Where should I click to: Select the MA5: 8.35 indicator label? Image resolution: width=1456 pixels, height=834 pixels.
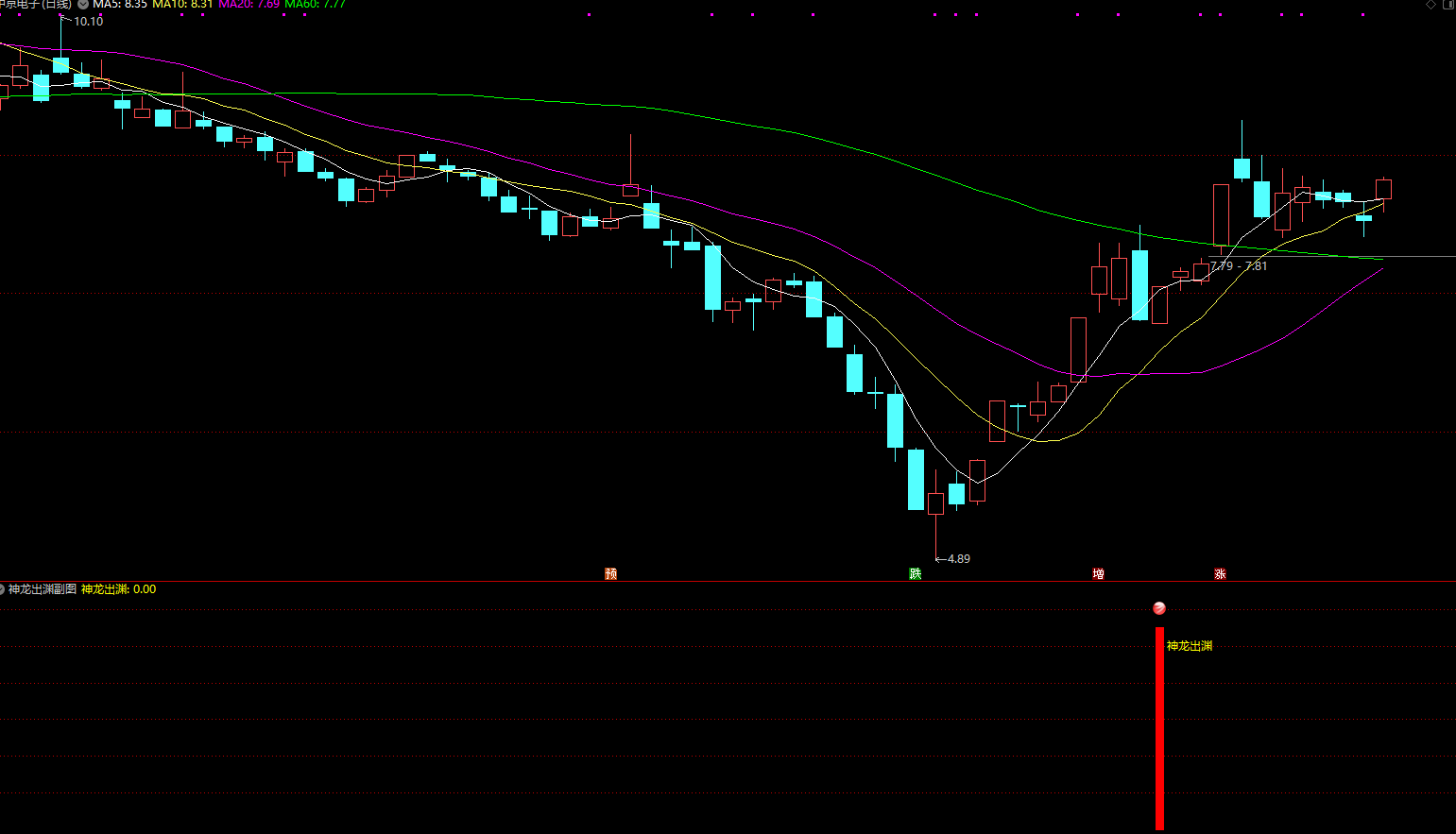120,4
